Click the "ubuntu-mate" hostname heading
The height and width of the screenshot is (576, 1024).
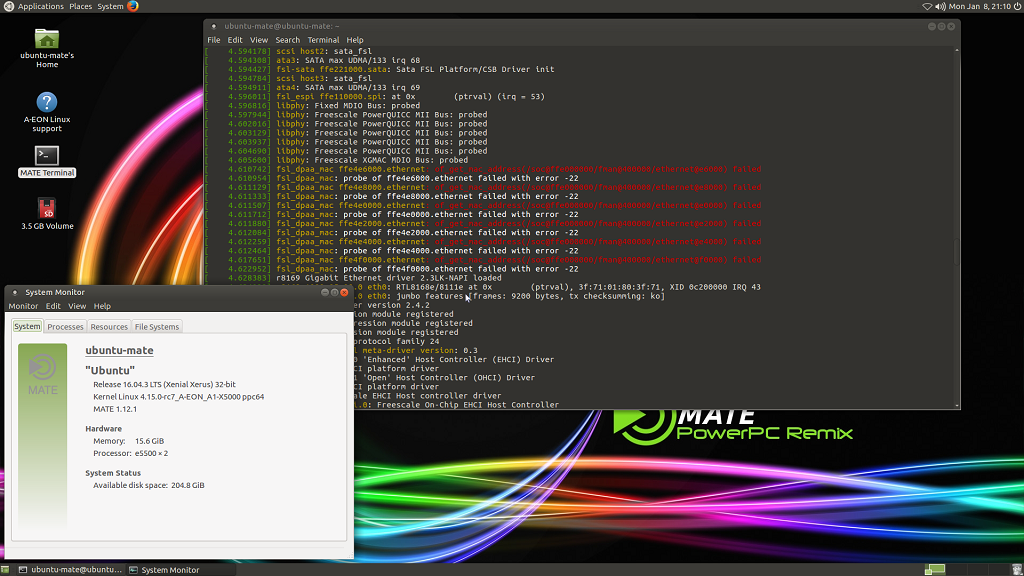click(x=120, y=351)
